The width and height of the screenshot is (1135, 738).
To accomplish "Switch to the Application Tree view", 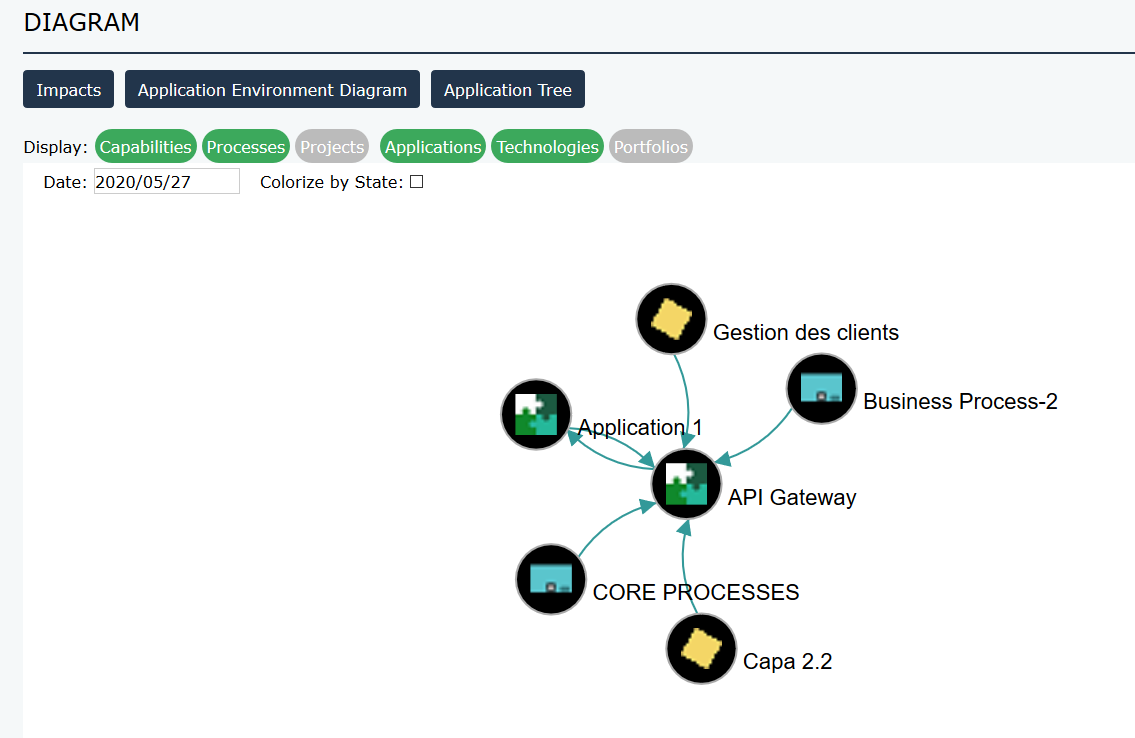I will click(x=508, y=90).
